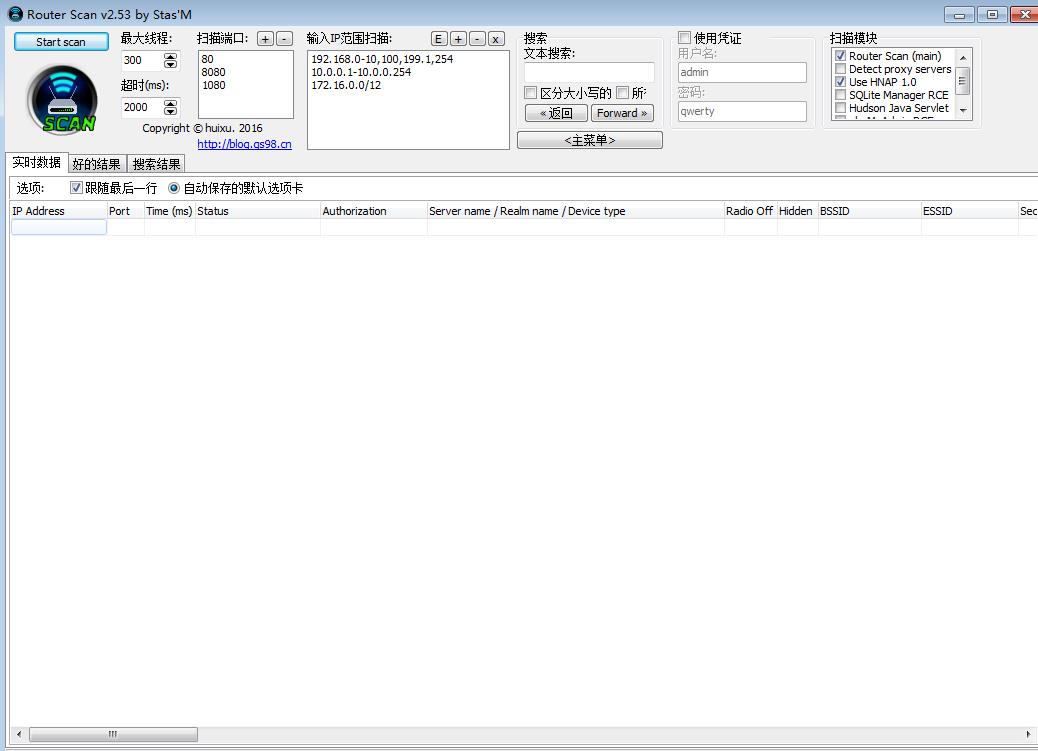1038x751 pixels.
Task: Click the Router Scan logo image
Action: click(62, 100)
